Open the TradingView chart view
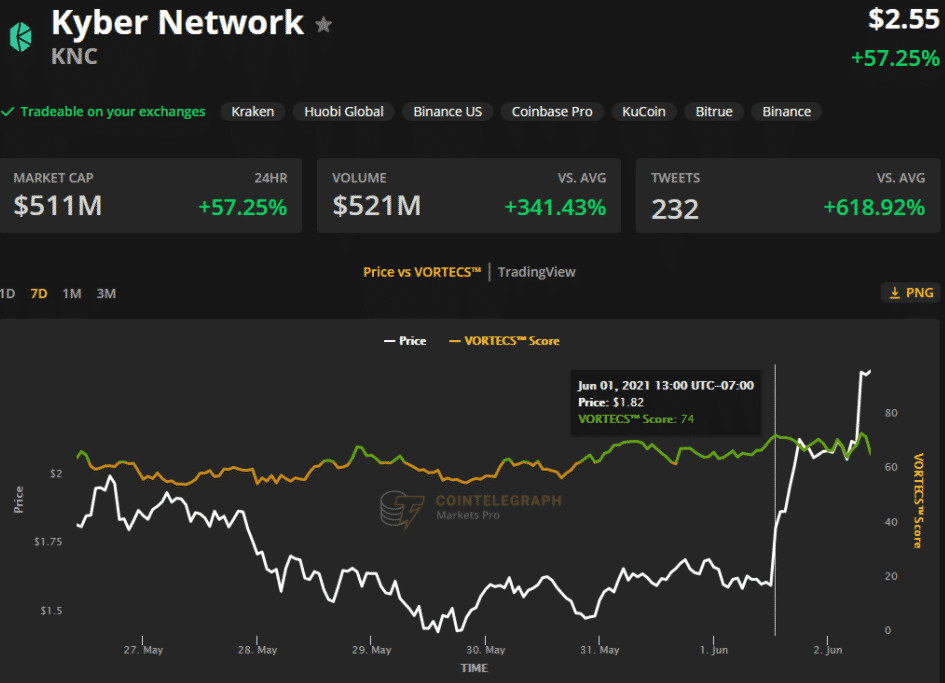Viewport: 945px width, 683px height. coord(536,272)
